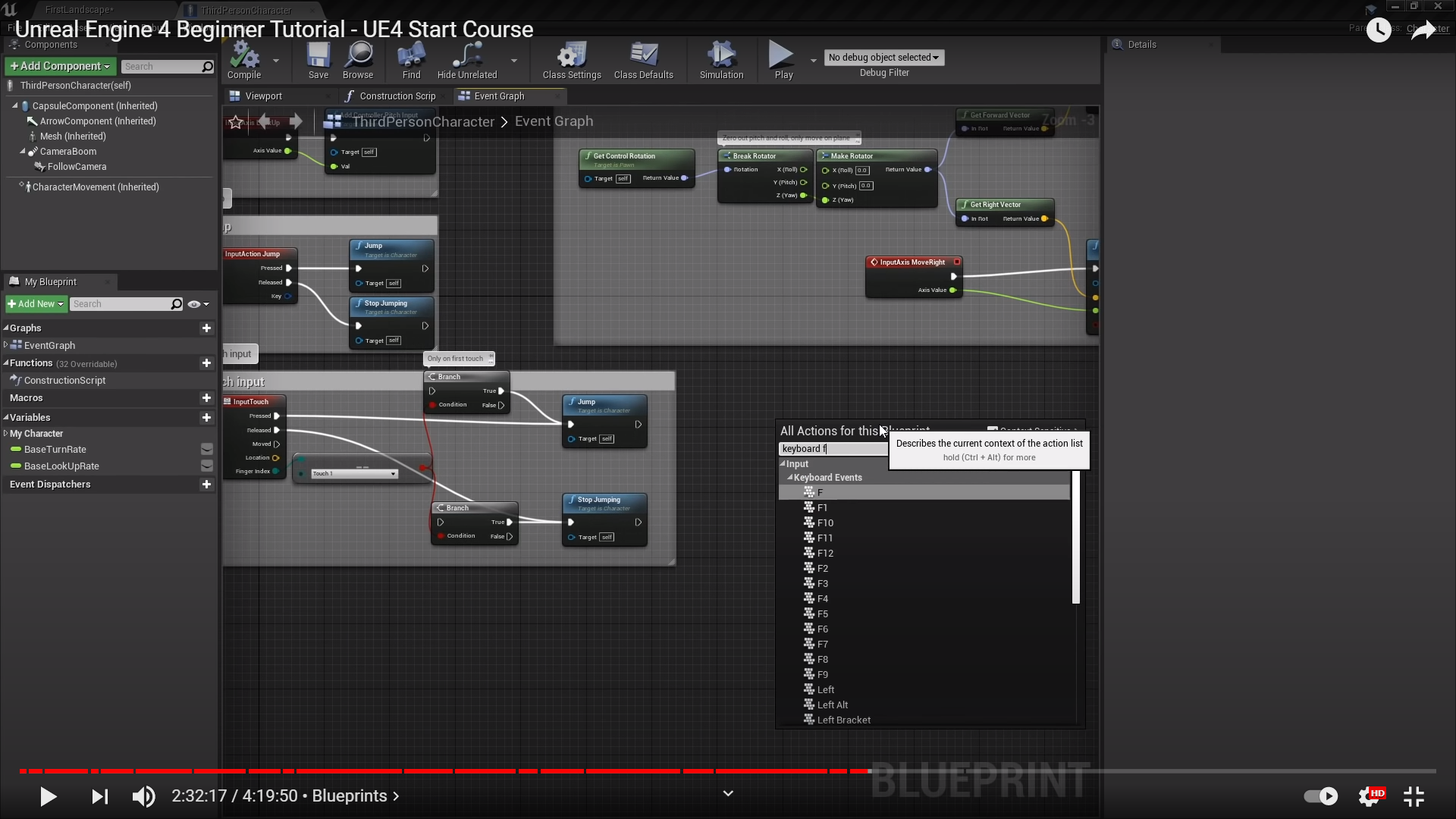
Task: Expand the My Character variable group
Action: [x=6, y=434]
